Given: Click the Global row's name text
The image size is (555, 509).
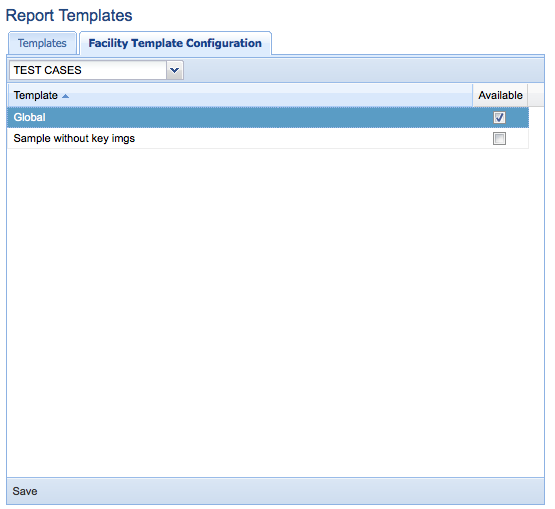Looking at the screenshot, I should pyautogui.click(x=29, y=117).
